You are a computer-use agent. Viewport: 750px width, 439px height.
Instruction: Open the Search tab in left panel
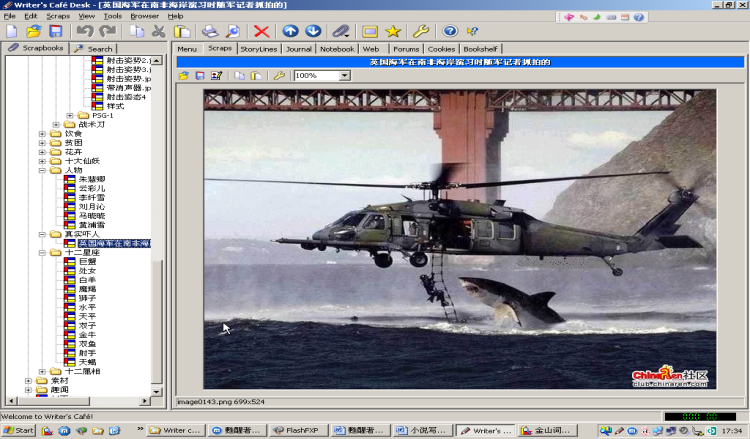(x=94, y=48)
